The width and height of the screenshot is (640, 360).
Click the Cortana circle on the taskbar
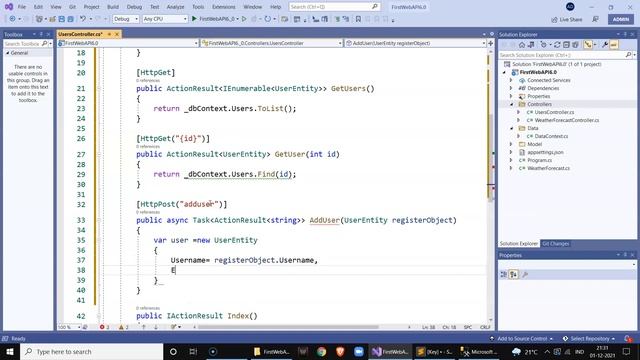point(173,351)
